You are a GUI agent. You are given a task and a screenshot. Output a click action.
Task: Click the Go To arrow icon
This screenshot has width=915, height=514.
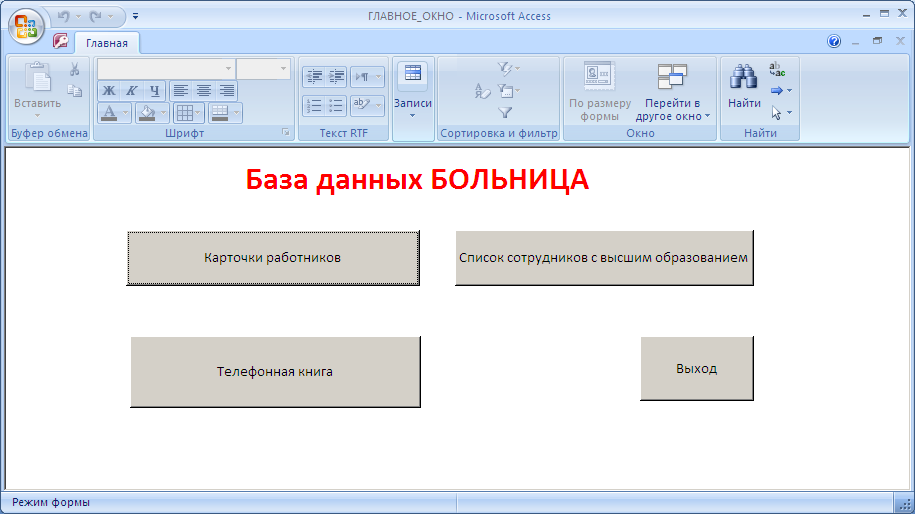pyautogui.click(x=777, y=90)
